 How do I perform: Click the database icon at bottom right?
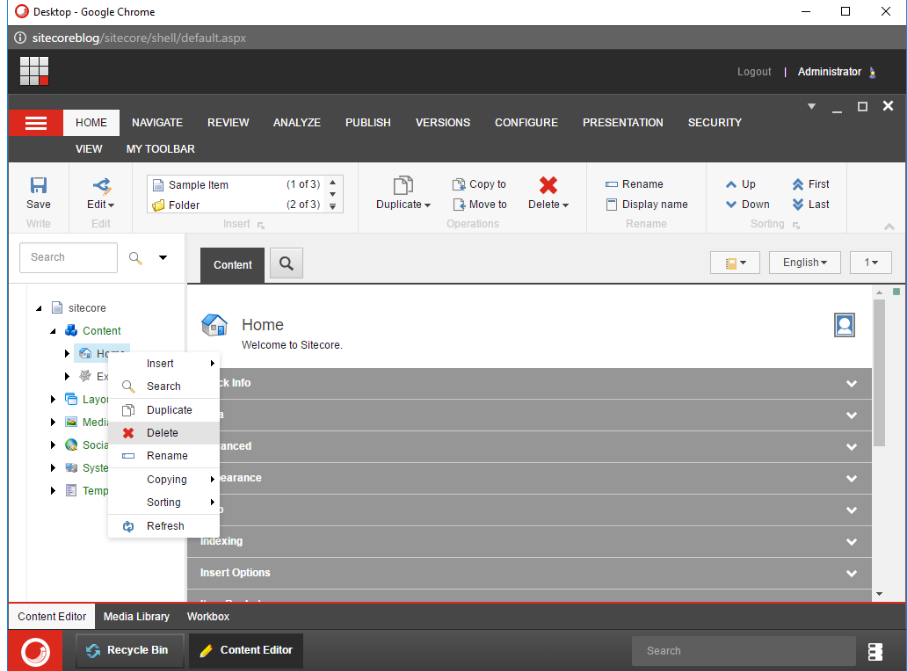pyautogui.click(x=875, y=651)
